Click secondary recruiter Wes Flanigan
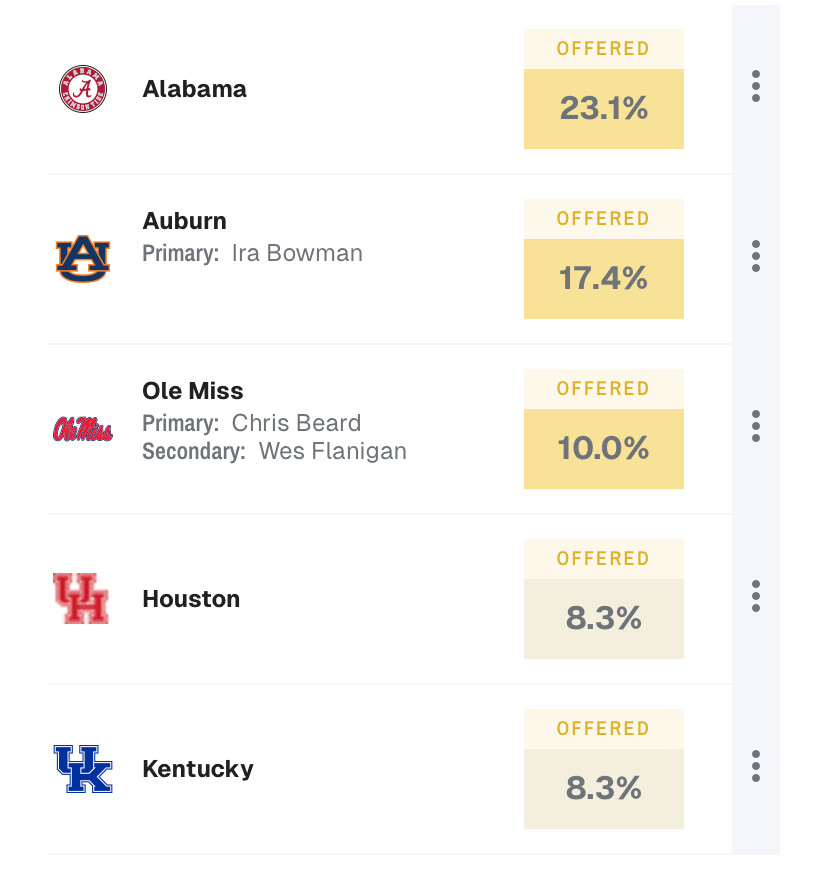Viewport: 828px width, 873px height. tap(332, 451)
